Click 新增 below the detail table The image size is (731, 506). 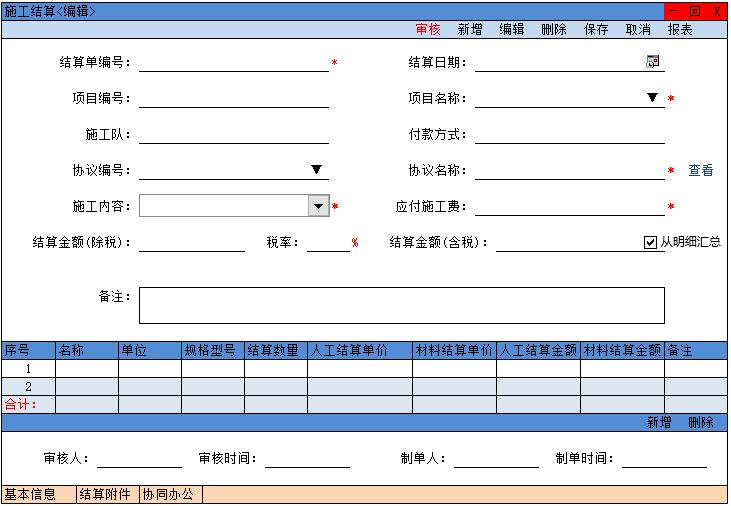point(659,423)
